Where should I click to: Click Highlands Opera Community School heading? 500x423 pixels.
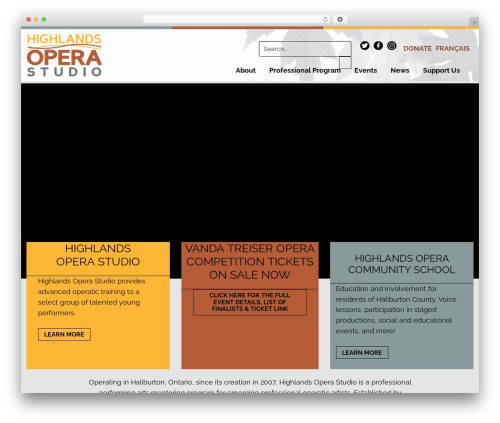coord(402,264)
